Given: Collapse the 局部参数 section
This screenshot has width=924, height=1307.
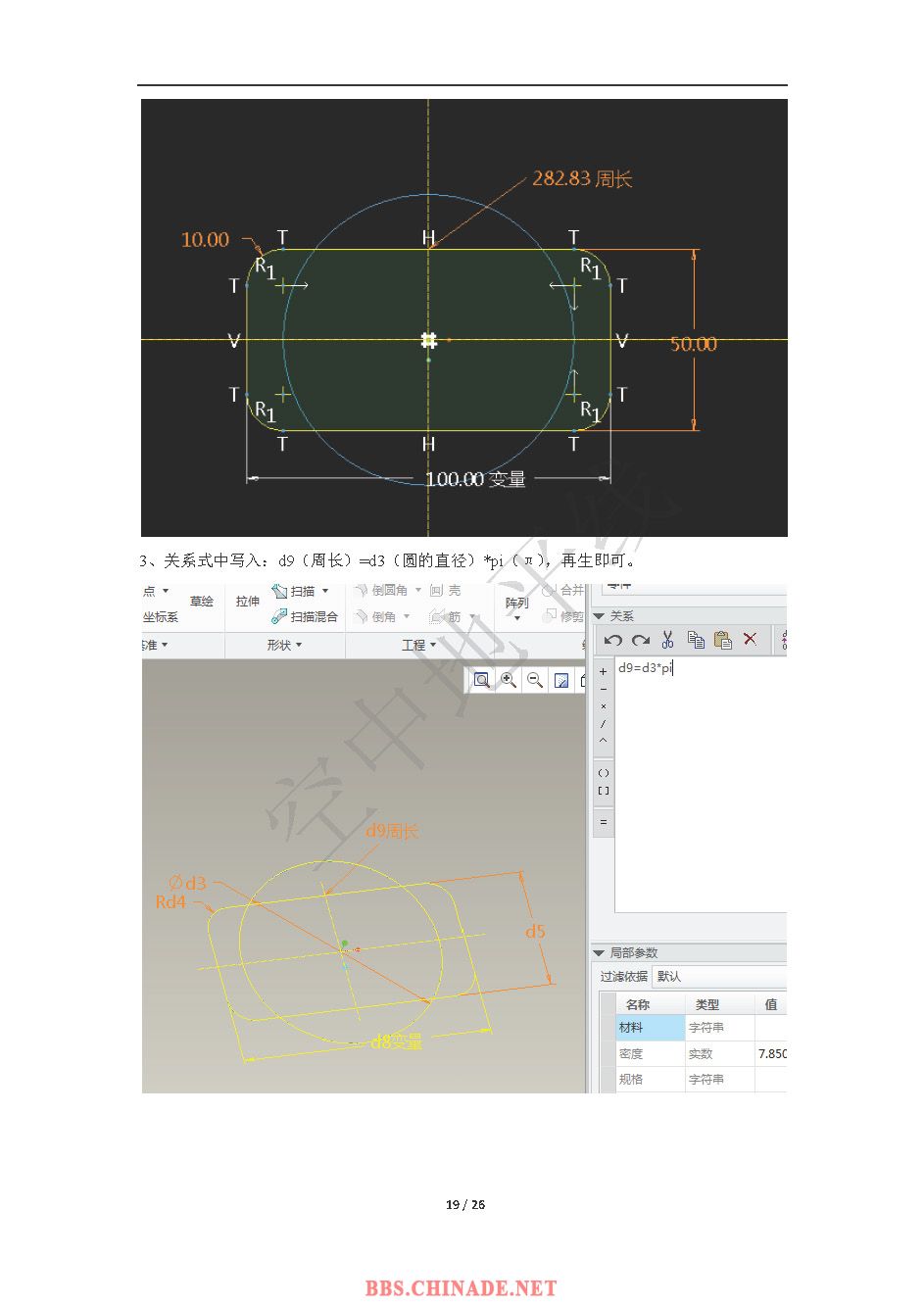Looking at the screenshot, I should point(600,952).
